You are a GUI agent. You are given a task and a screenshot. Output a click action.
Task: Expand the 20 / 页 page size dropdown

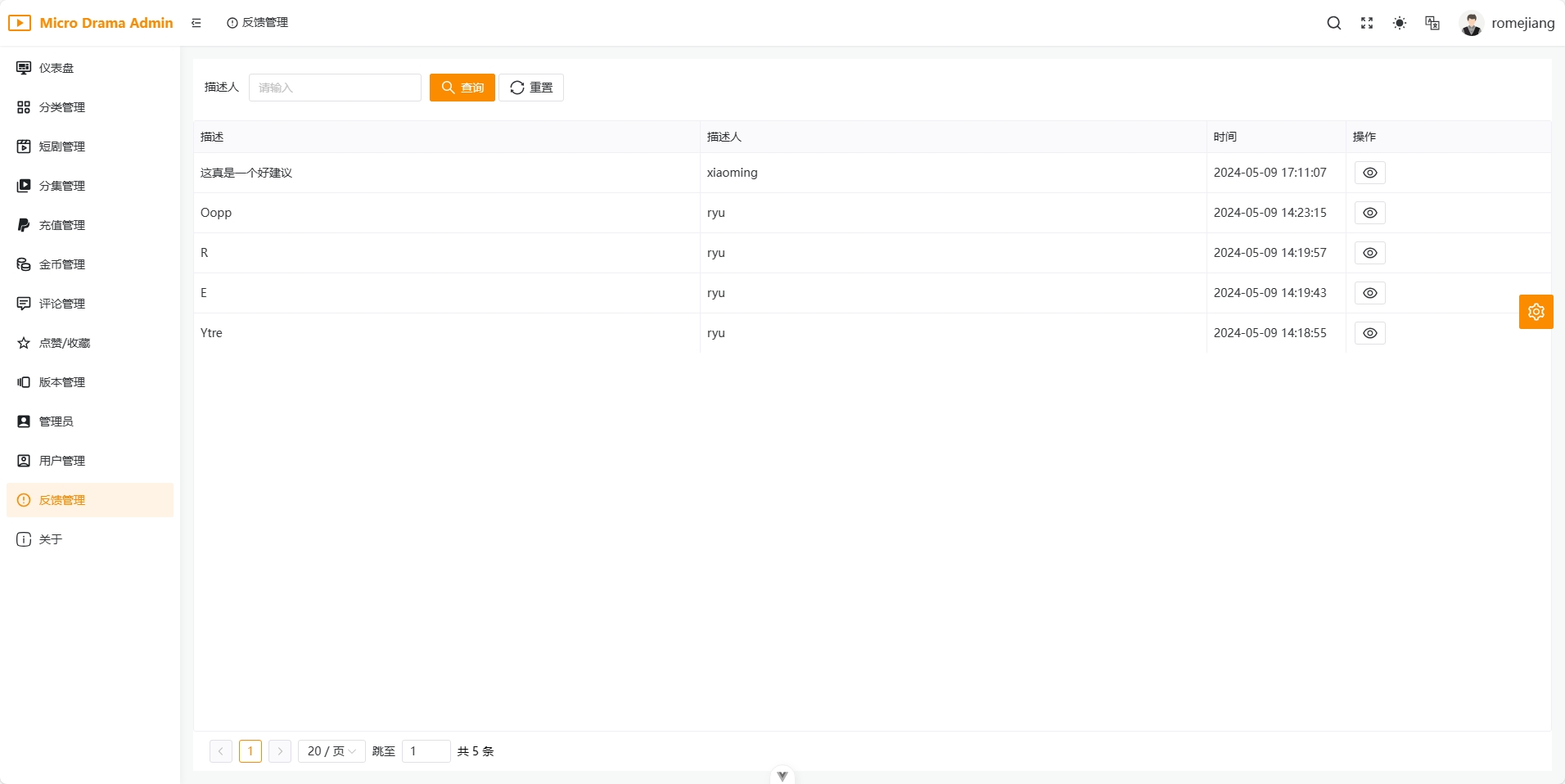tap(331, 751)
